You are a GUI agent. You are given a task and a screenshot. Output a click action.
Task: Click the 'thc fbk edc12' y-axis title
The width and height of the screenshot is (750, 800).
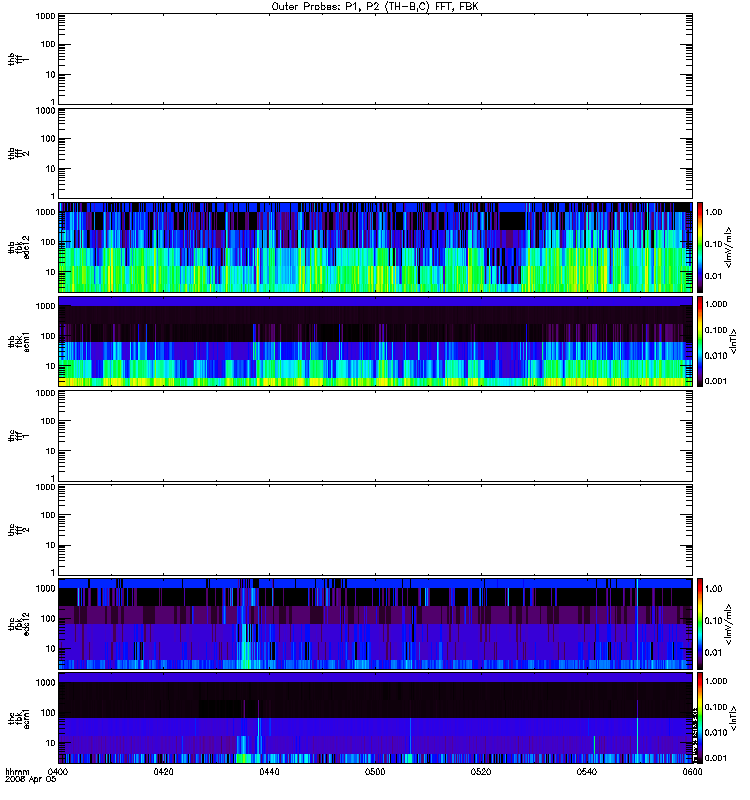pyautogui.click(x=18, y=624)
